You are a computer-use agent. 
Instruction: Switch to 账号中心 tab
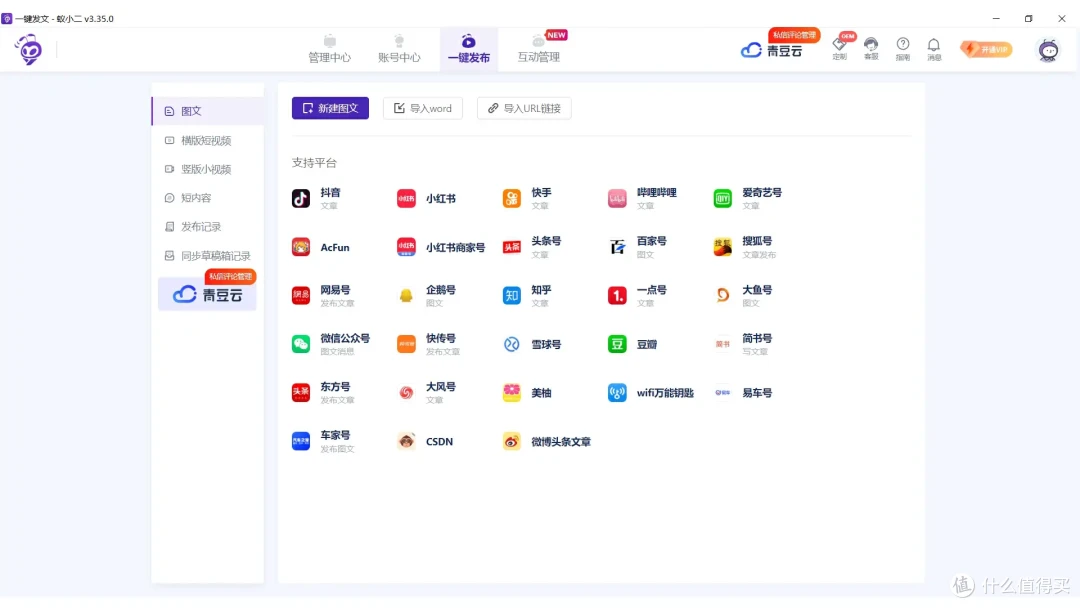coord(399,49)
